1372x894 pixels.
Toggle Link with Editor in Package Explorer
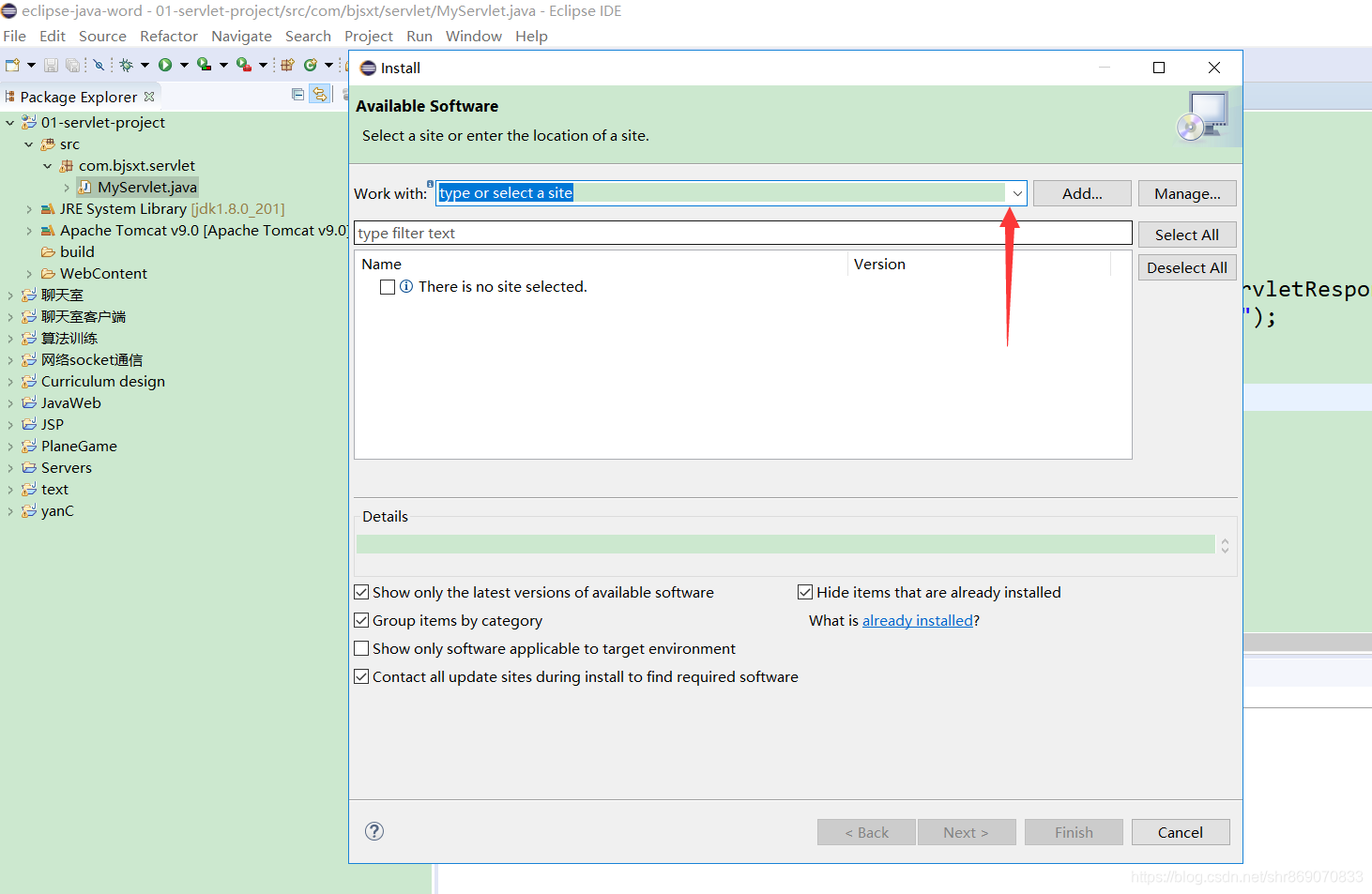(x=320, y=95)
